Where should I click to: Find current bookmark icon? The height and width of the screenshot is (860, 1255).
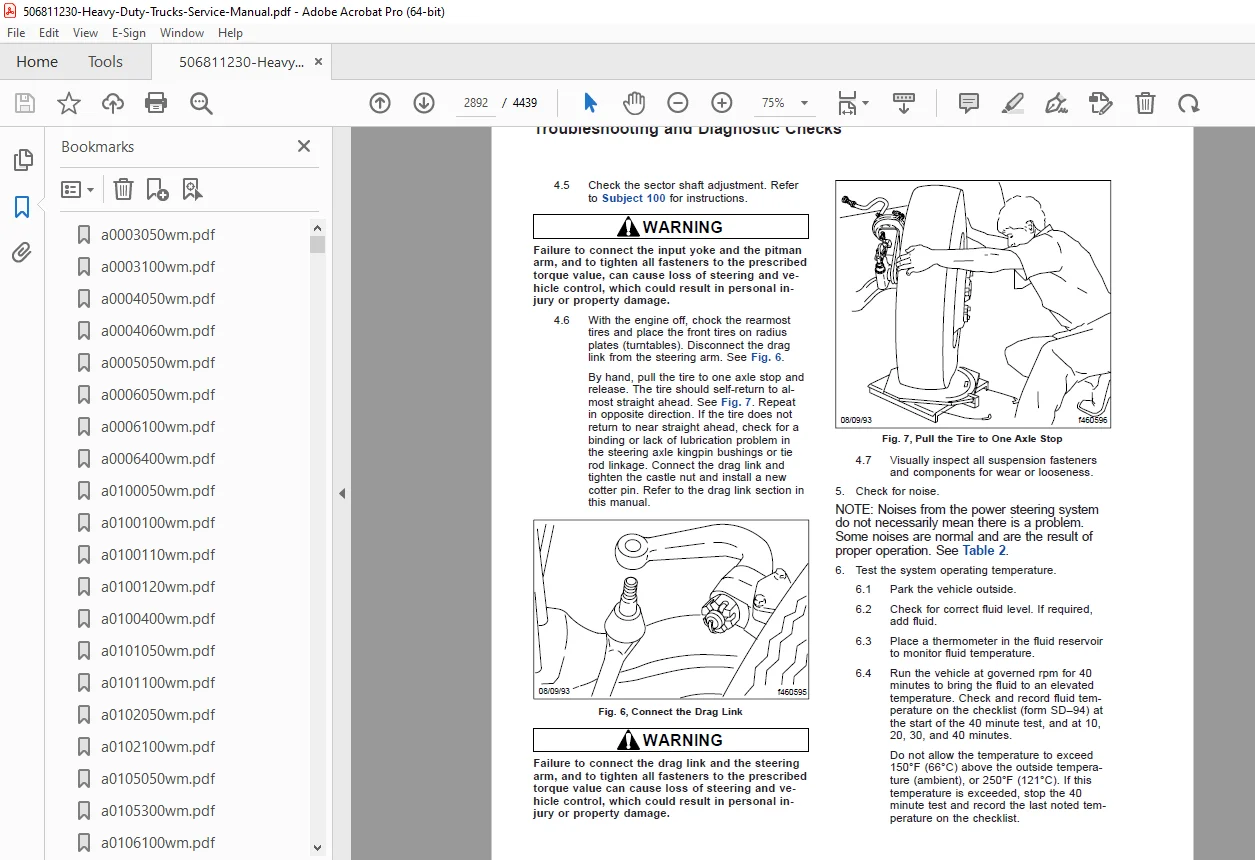click(x=193, y=189)
